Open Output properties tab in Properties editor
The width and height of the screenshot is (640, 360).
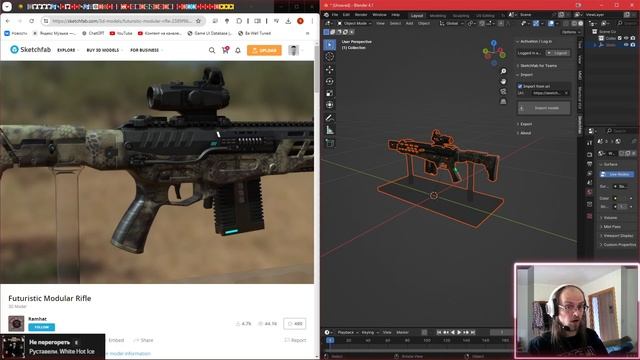[589, 164]
